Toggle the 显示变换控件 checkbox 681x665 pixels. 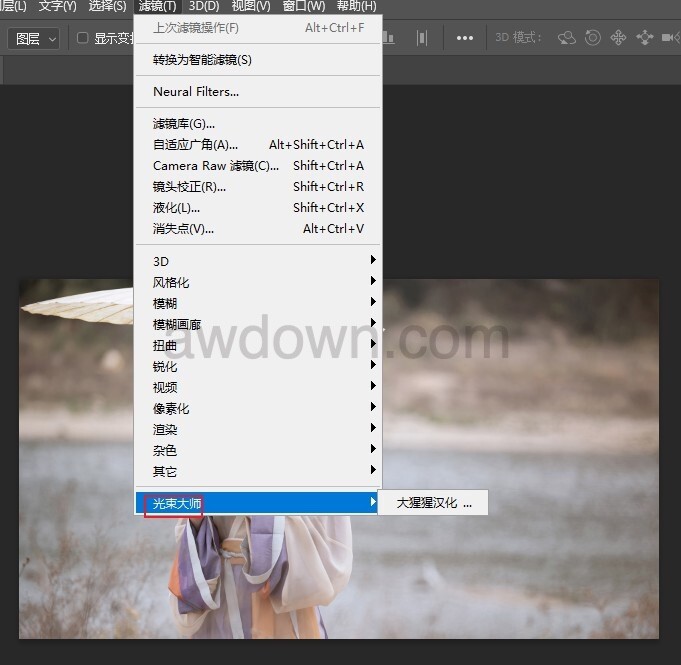coord(83,38)
